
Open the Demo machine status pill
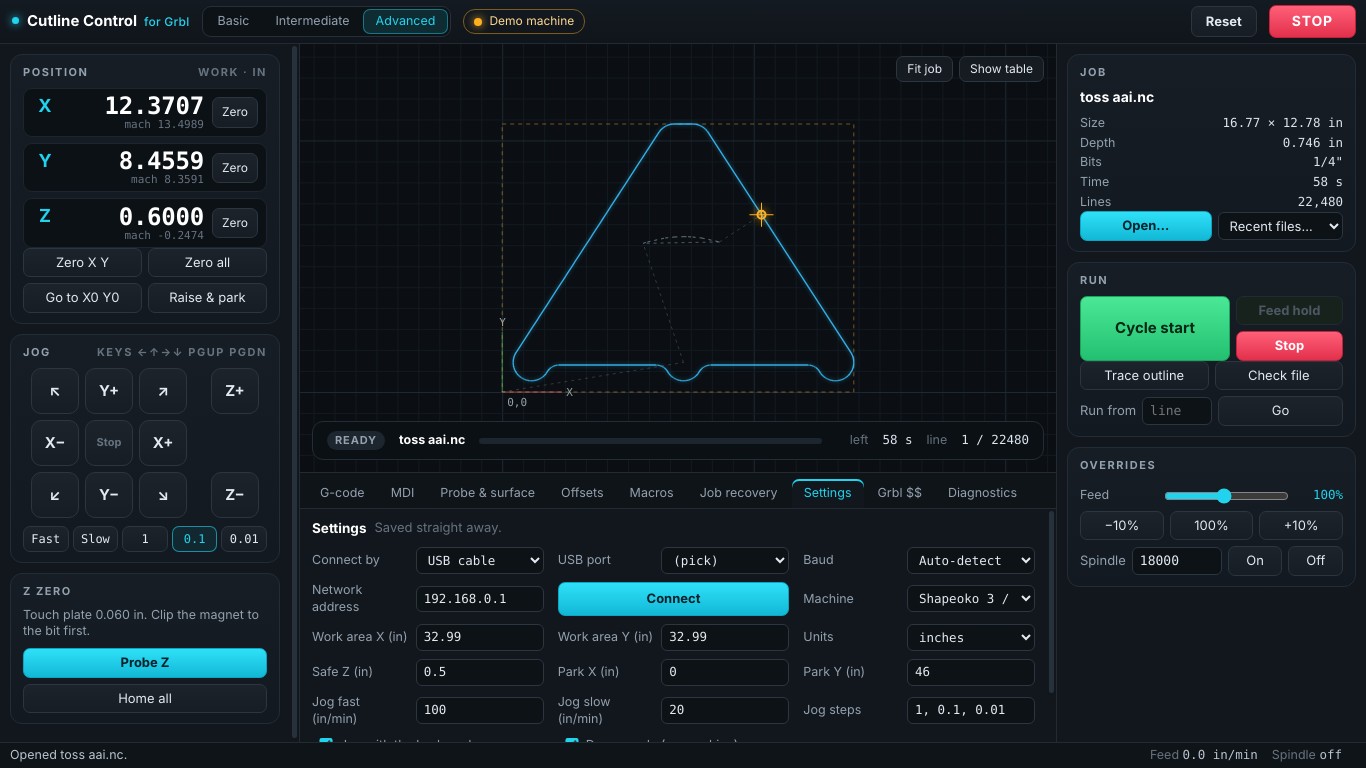click(524, 21)
